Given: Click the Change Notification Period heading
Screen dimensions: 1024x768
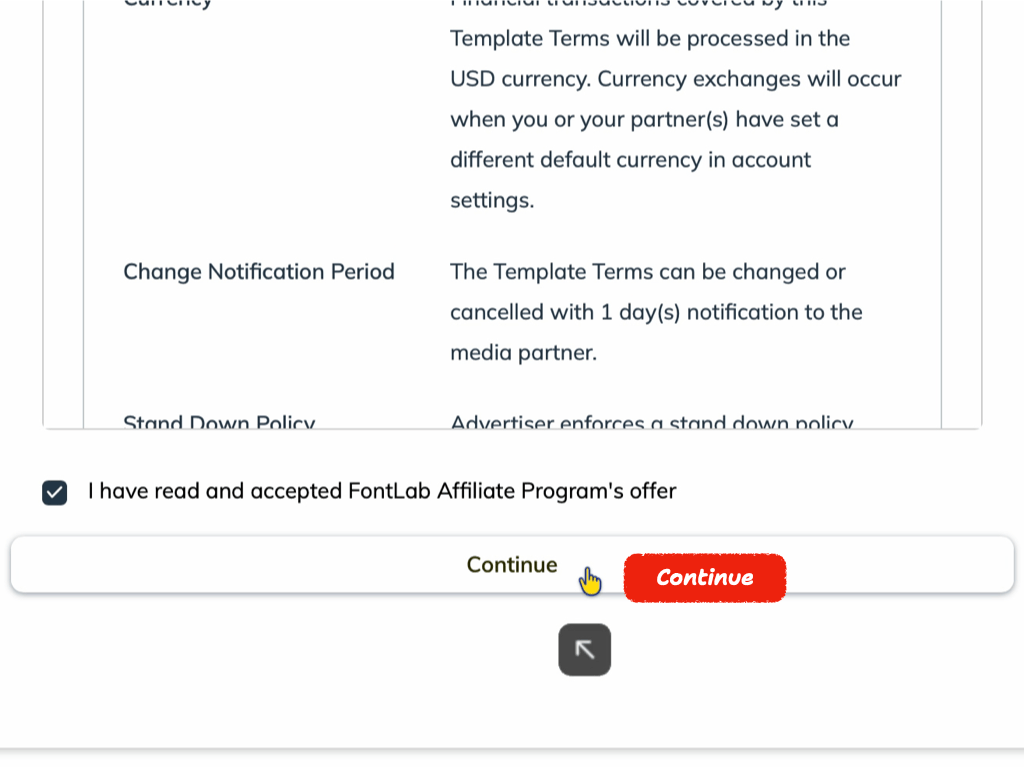Looking at the screenshot, I should [x=259, y=271].
